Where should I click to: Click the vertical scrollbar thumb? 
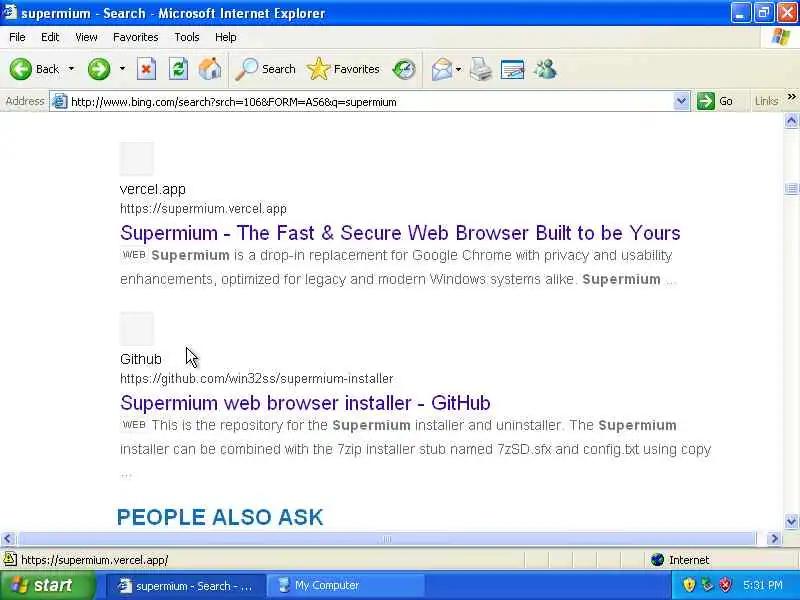click(x=791, y=188)
